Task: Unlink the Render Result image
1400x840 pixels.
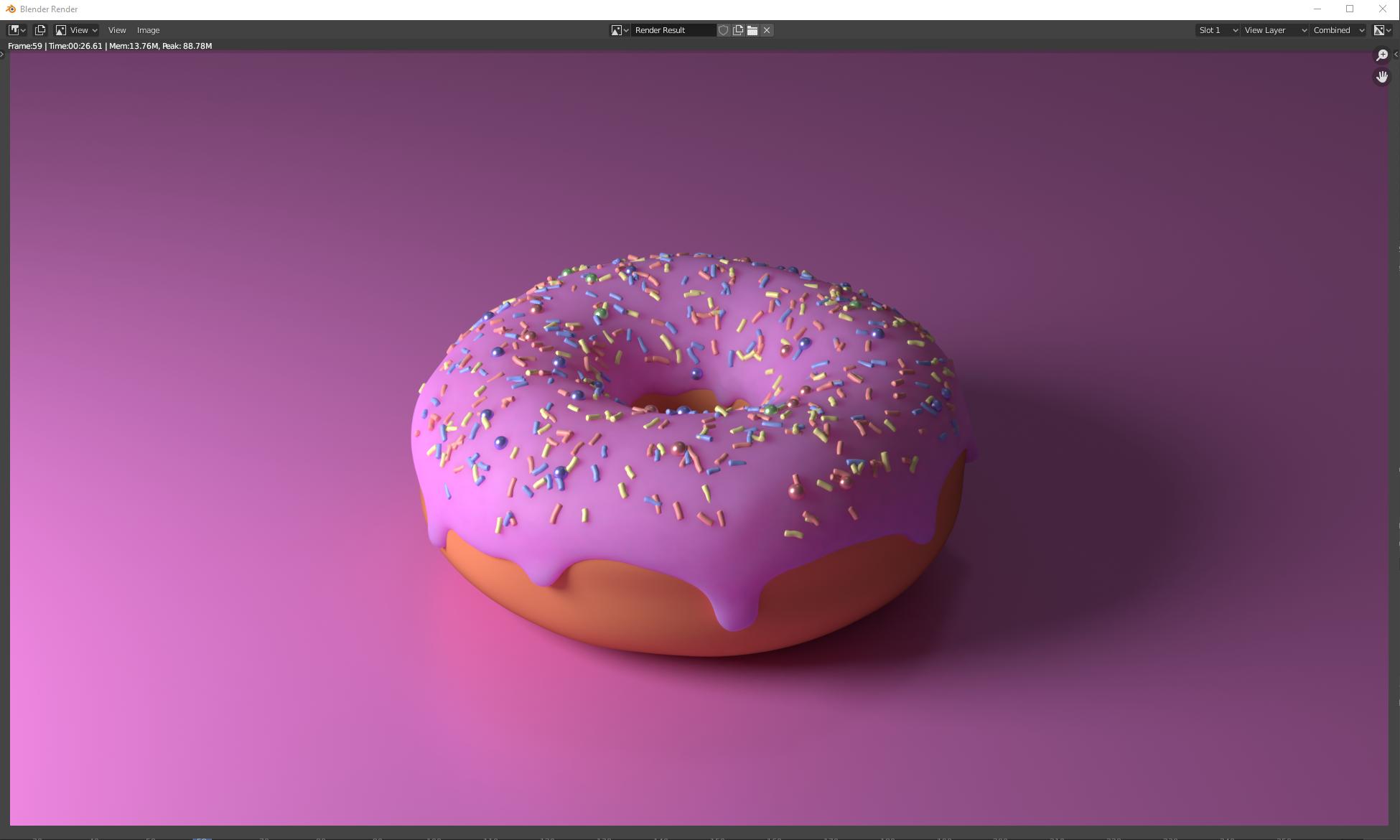Action: tap(767, 30)
